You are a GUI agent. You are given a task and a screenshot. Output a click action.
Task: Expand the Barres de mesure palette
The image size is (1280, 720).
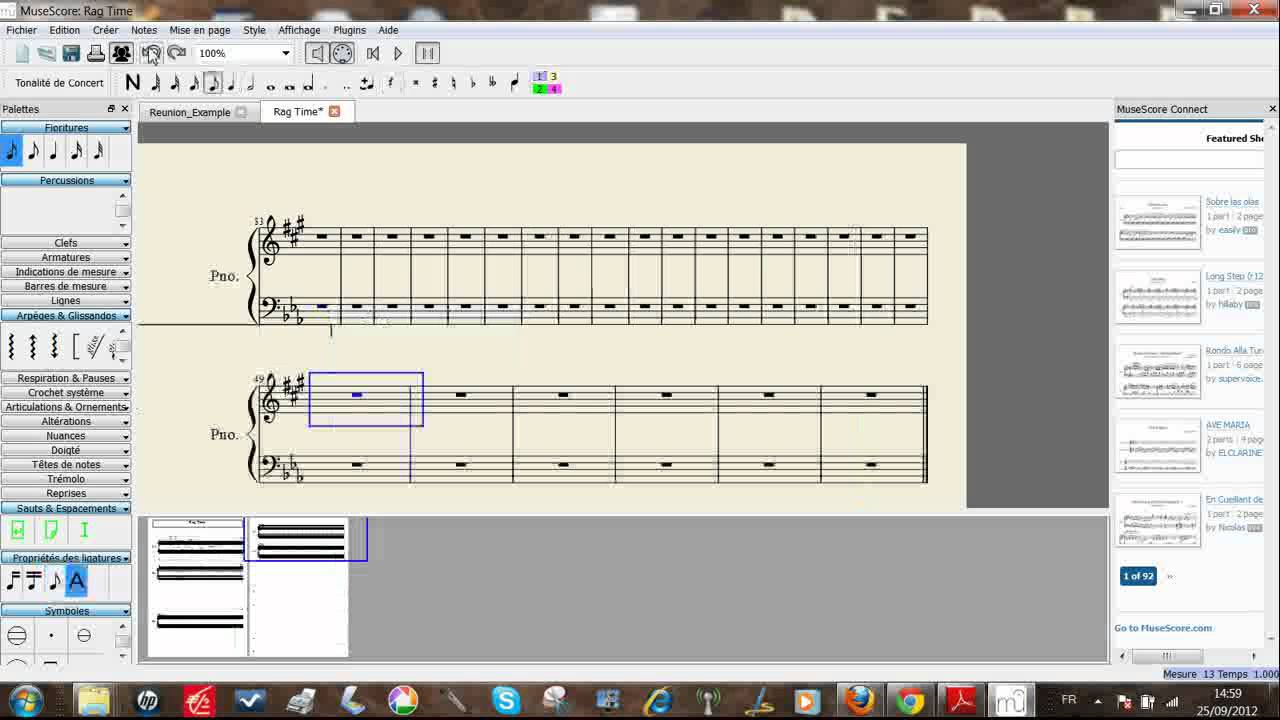[66, 286]
